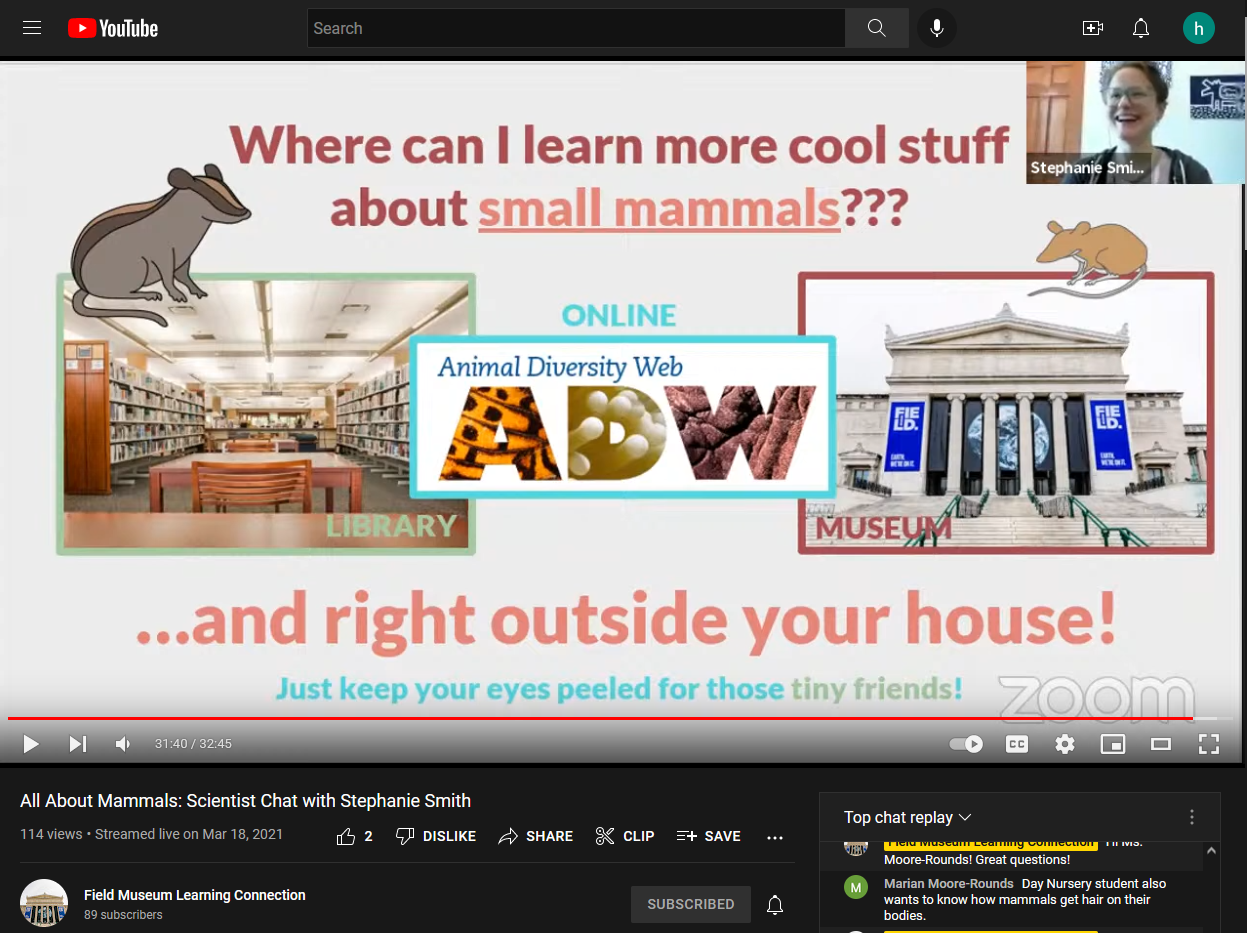Click the SUBSCRIBED button
This screenshot has width=1247, height=933.
[x=691, y=904]
